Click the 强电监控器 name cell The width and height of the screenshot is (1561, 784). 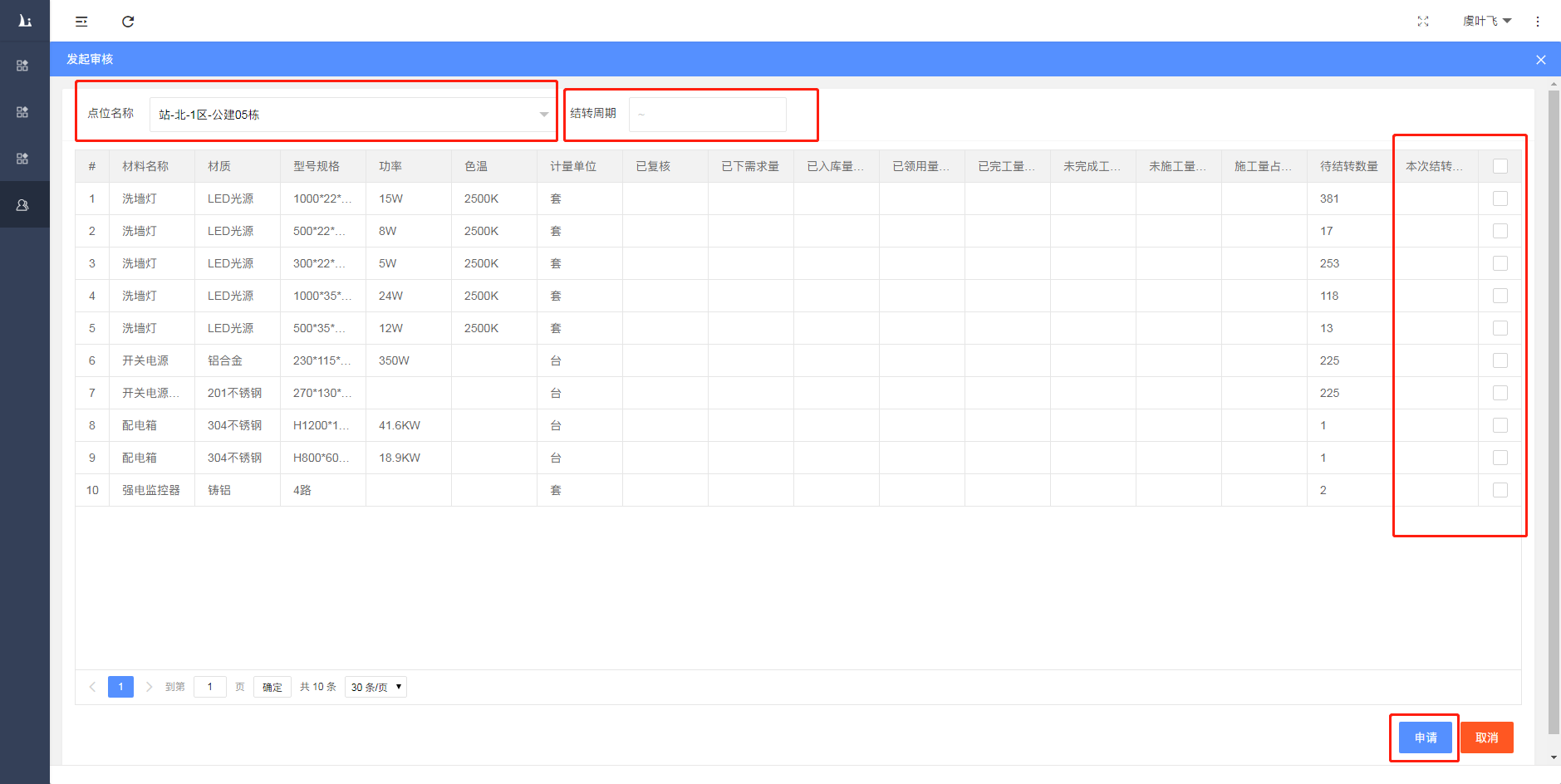tap(151, 490)
